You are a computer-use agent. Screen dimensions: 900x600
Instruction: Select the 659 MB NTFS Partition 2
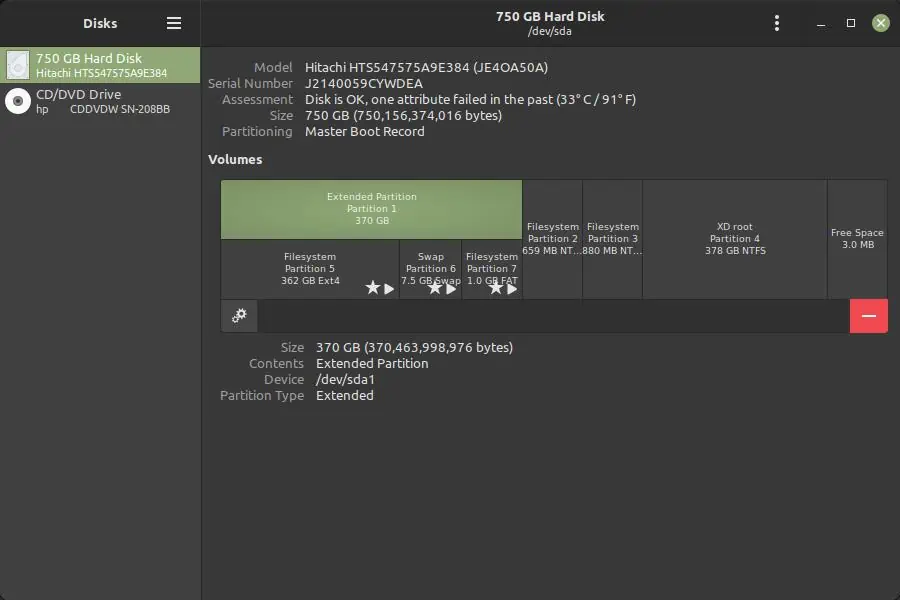point(552,239)
